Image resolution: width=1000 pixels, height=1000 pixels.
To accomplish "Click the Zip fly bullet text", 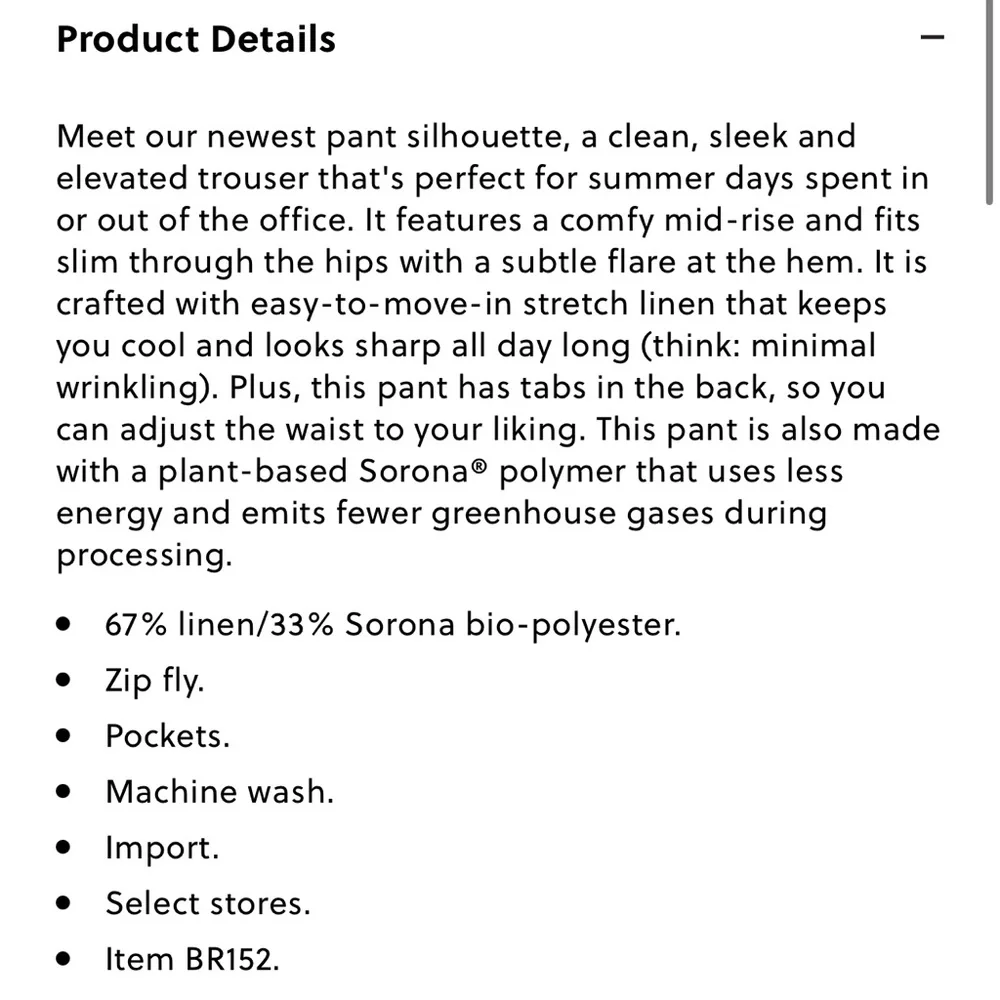I will tap(155, 681).
